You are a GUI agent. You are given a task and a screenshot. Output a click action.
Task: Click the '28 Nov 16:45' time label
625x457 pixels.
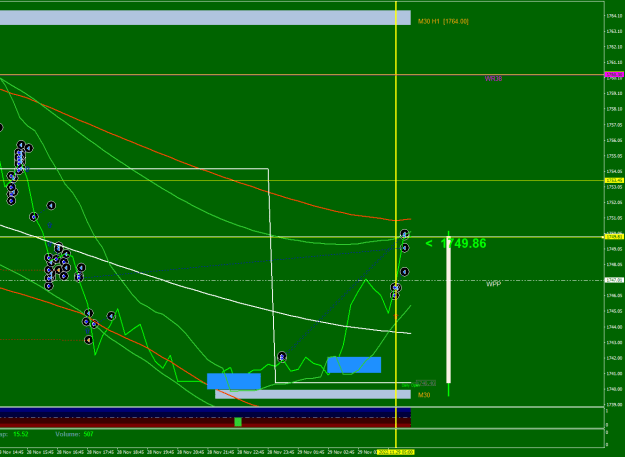[x=72, y=453]
